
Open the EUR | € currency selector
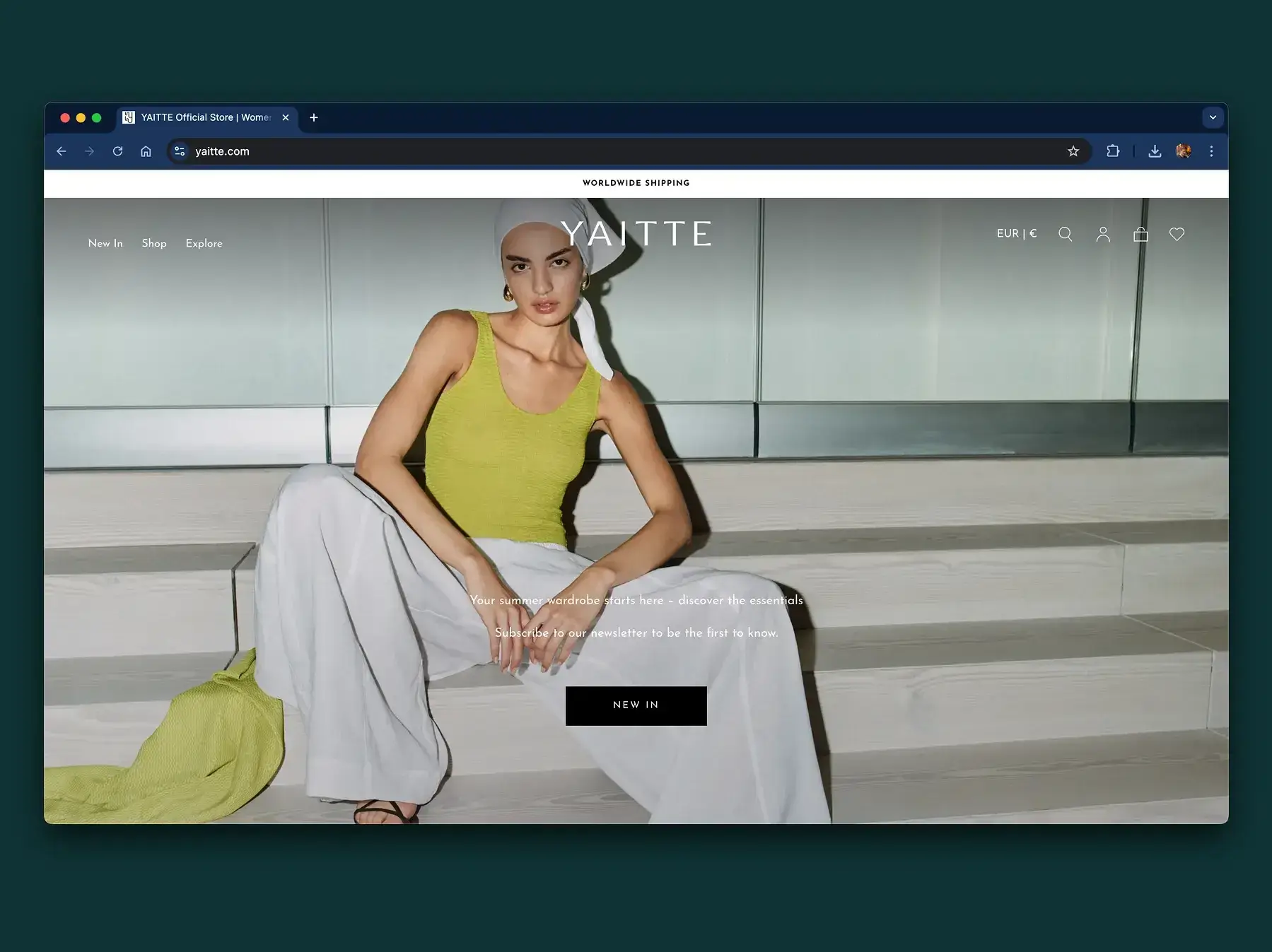(1017, 233)
